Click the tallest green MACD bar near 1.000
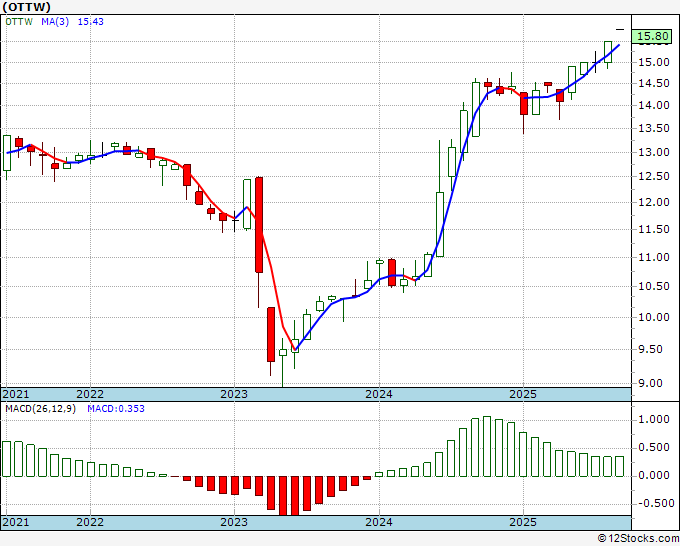Viewport: 680px width, 546px height. pos(487,446)
